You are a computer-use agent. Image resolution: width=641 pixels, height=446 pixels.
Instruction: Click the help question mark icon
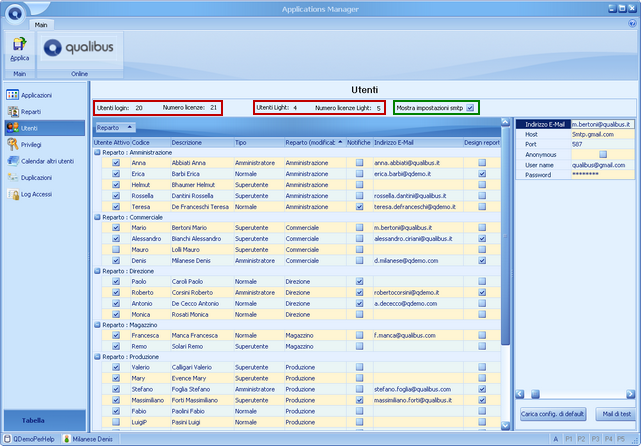632,24
